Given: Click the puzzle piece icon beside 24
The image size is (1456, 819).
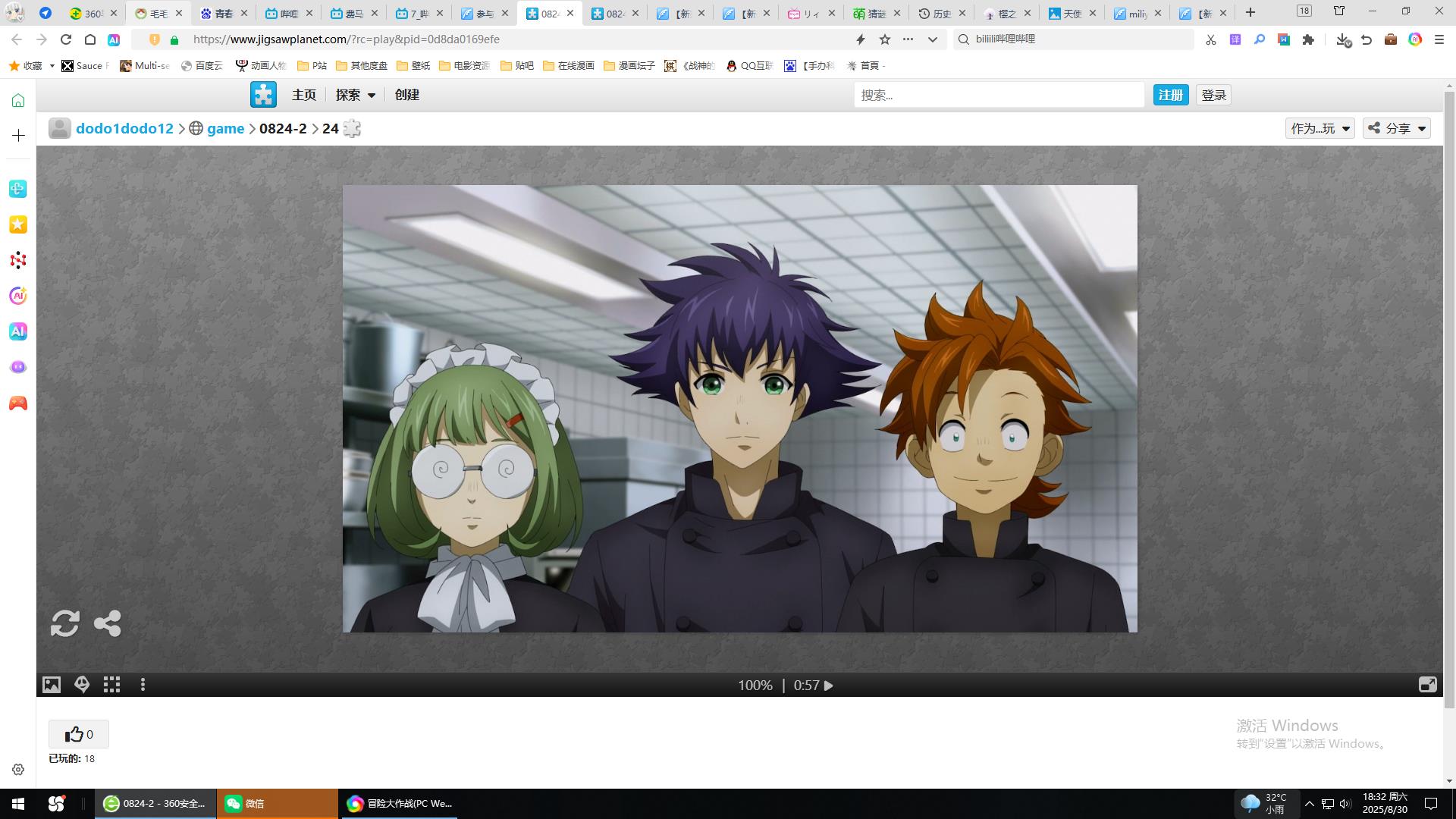Looking at the screenshot, I should 352,128.
